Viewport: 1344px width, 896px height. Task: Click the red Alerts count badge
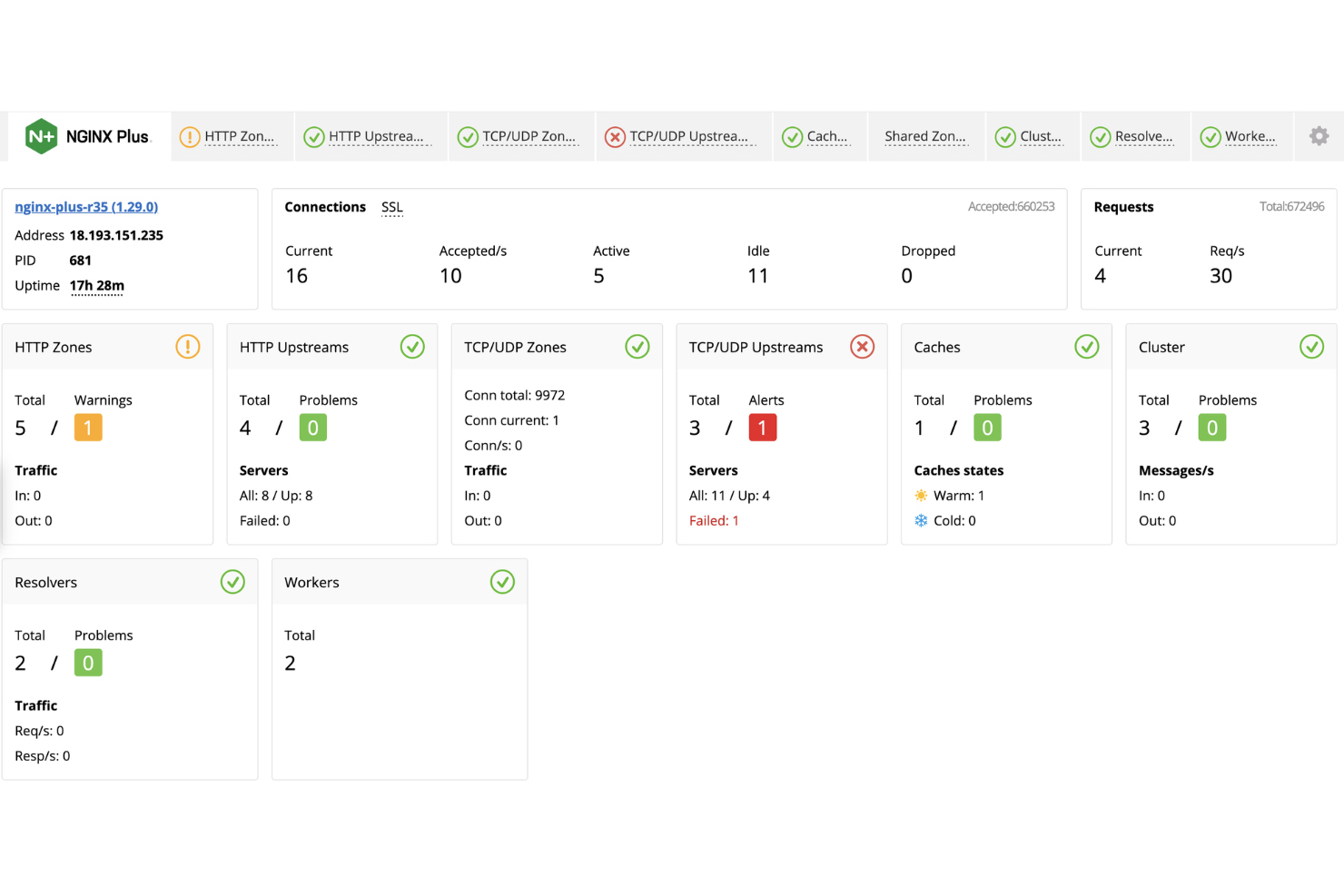[x=763, y=428]
